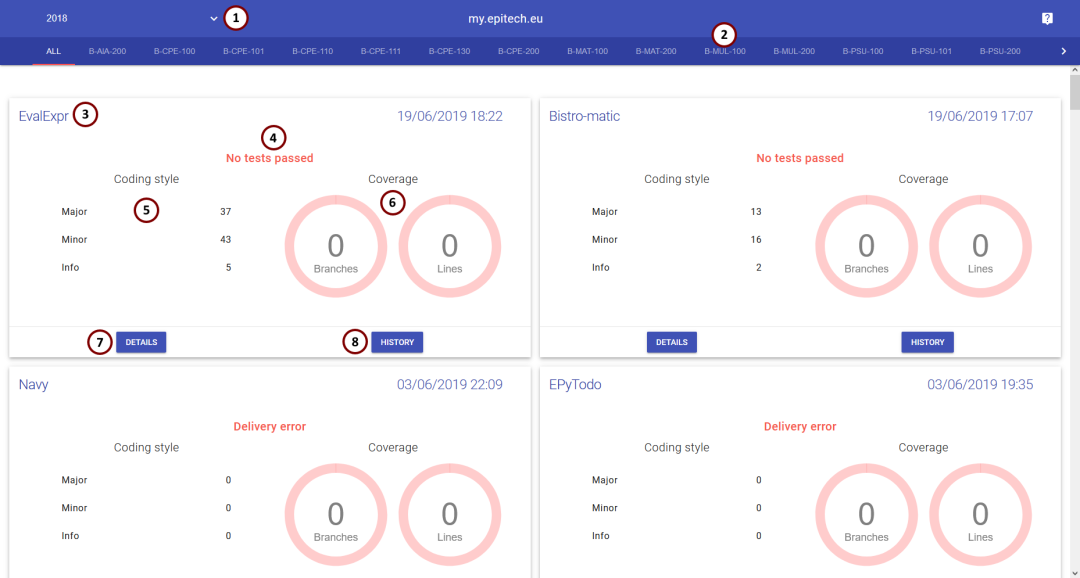The image size is (1080, 578).
Task: Go to the B-PSU-200 tab
Action: [1000, 51]
